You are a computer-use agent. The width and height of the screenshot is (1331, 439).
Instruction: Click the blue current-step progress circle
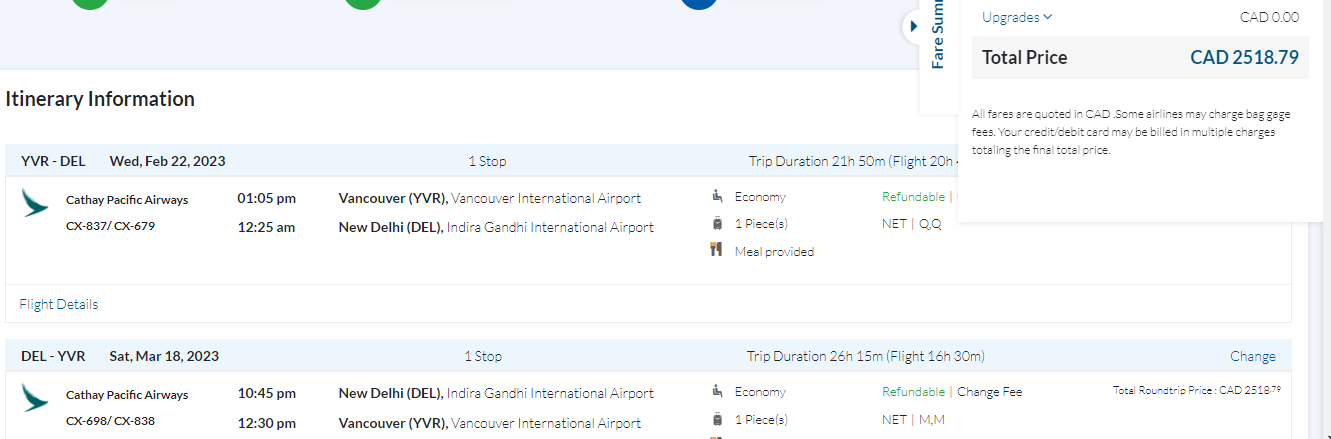[698, 4]
